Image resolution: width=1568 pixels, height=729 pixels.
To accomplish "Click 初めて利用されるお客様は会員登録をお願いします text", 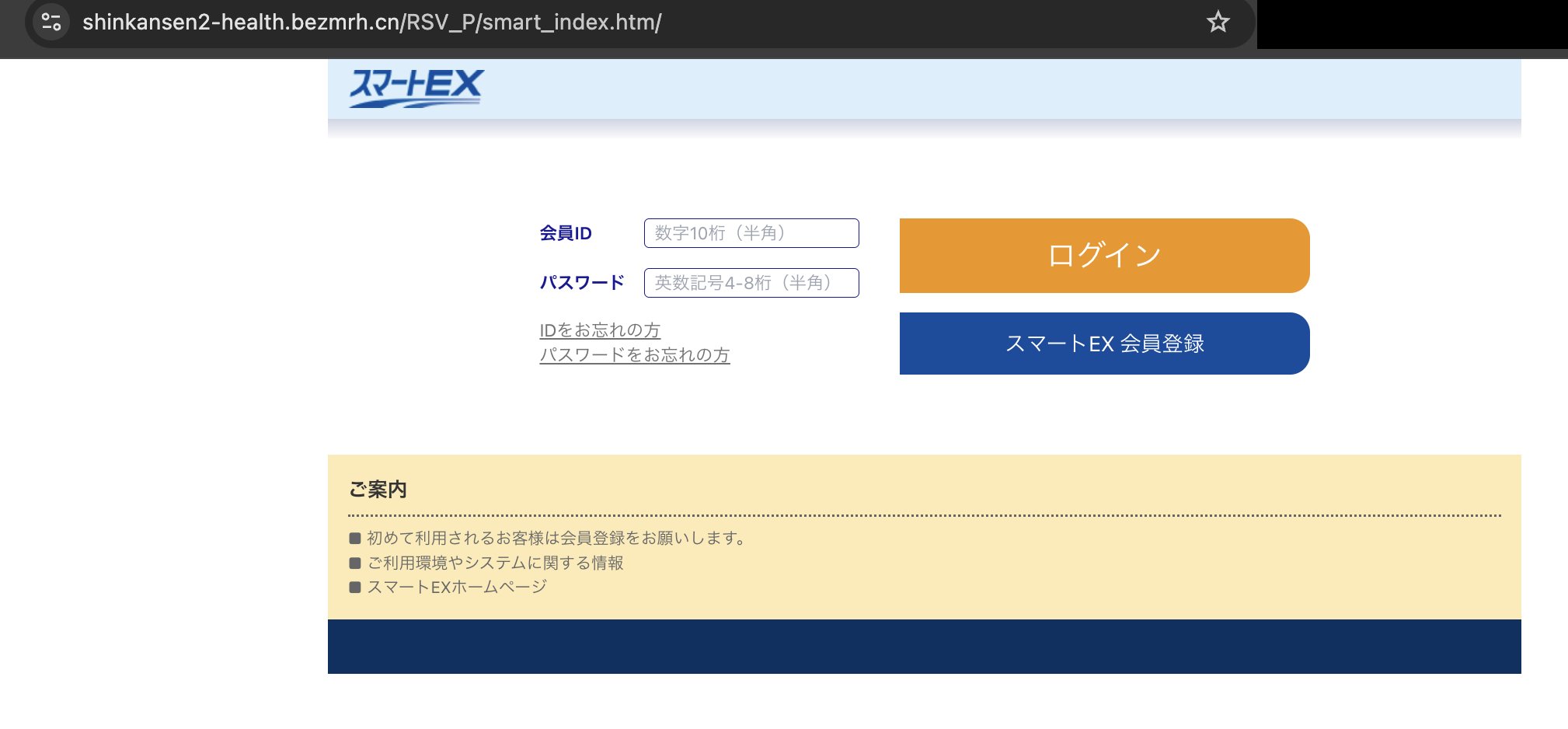I will click(556, 538).
